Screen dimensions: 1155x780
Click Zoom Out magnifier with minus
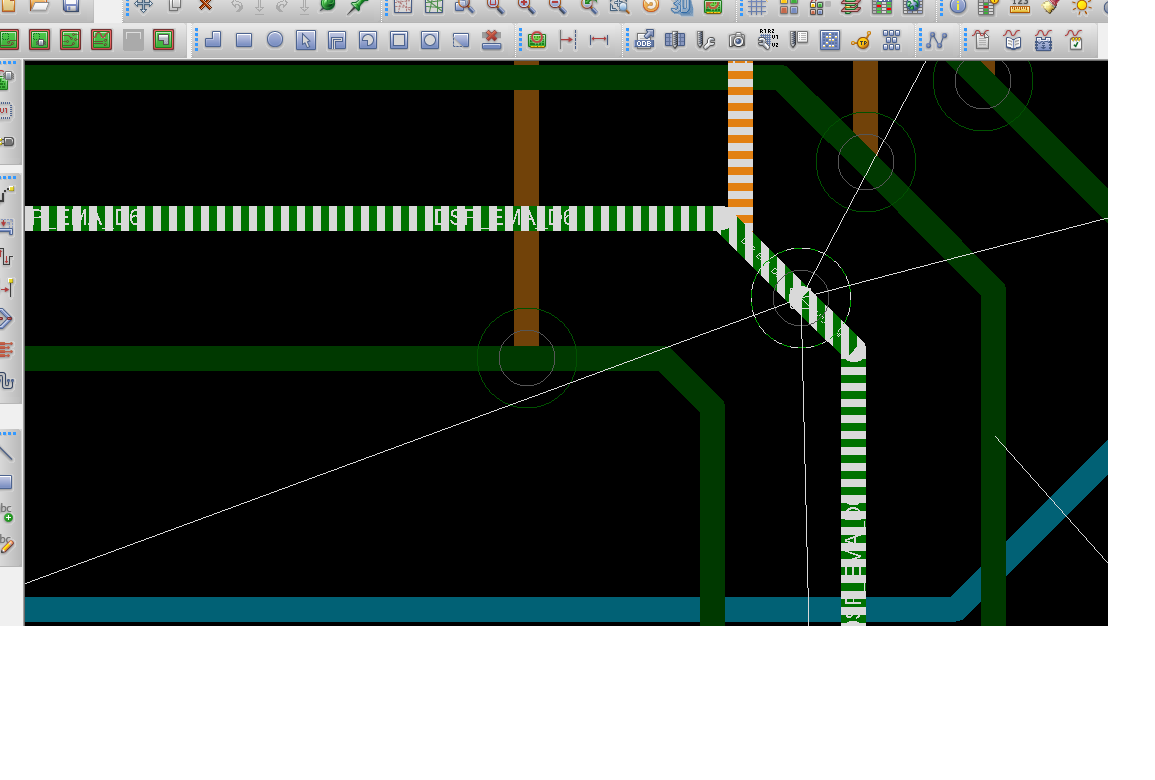tap(558, 7)
